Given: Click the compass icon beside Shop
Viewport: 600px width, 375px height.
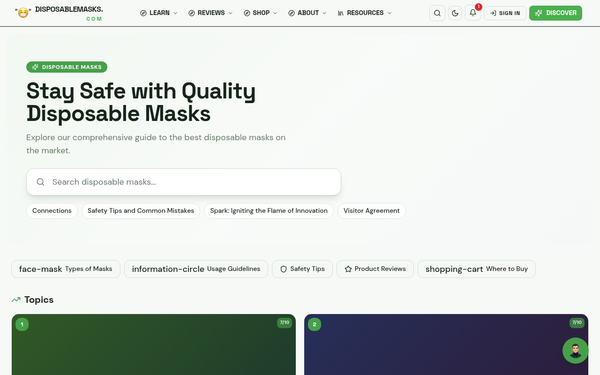Looking at the screenshot, I should [247, 13].
